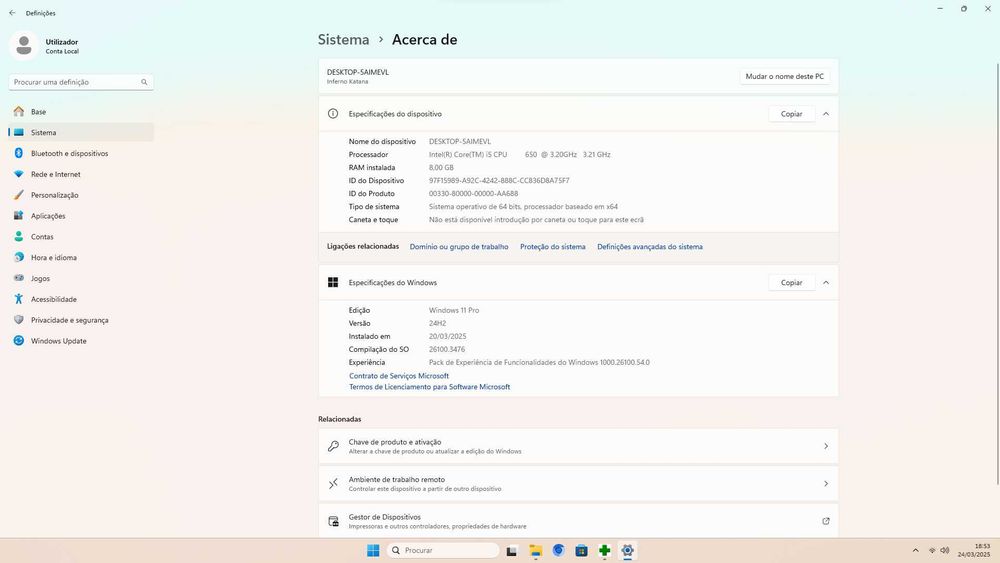This screenshot has height=563, width=1000.
Task: Click the version value 24H2
Action: coord(438,323)
